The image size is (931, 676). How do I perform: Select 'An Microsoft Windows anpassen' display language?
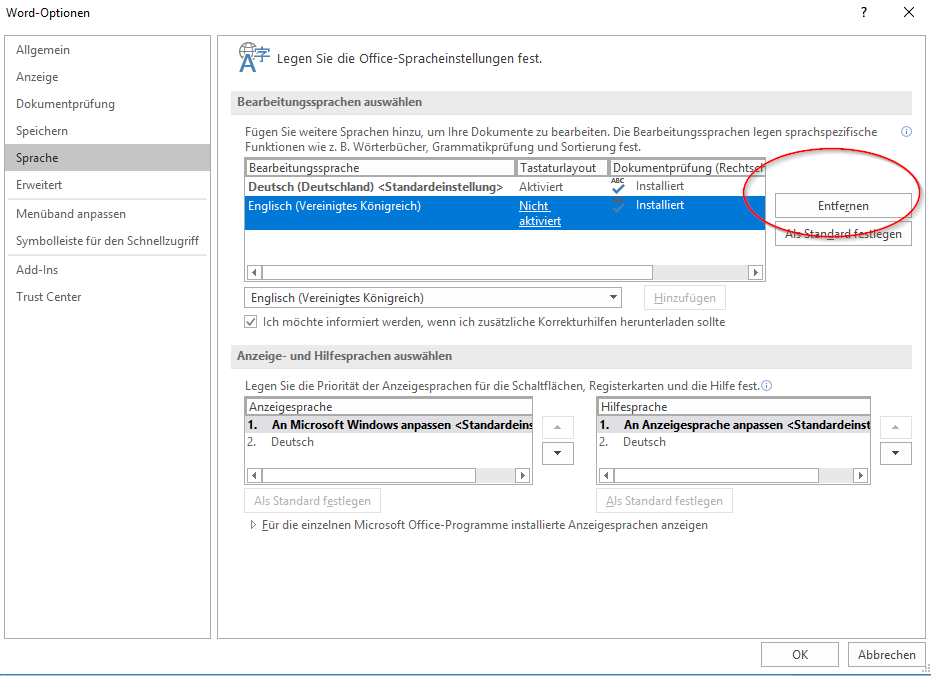pyautogui.click(x=389, y=425)
